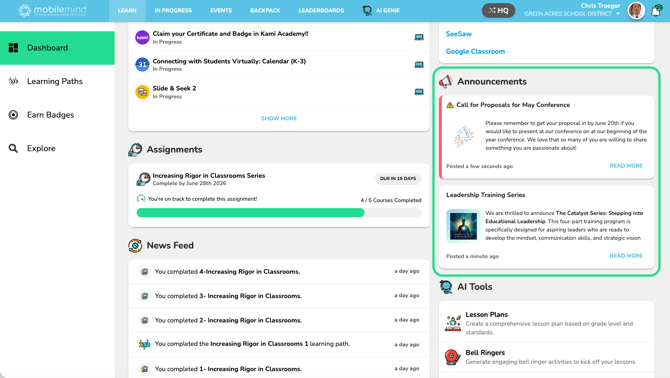Click the Call for Proposals announcement image
The image size is (670, 378).
[464, 136]
